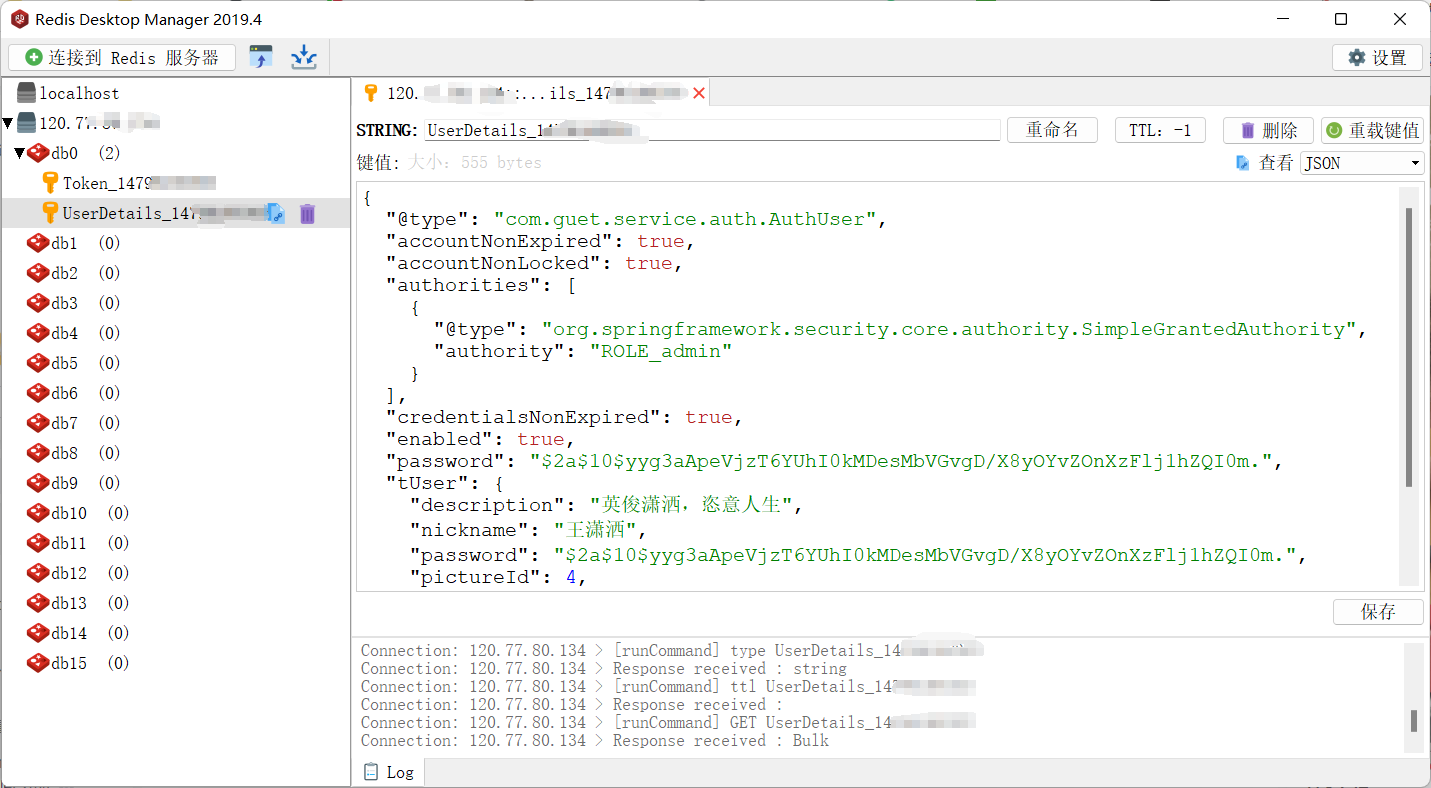Click the Delete (删除) key button
The image size is (1431, 788).
click(1268, 130)
